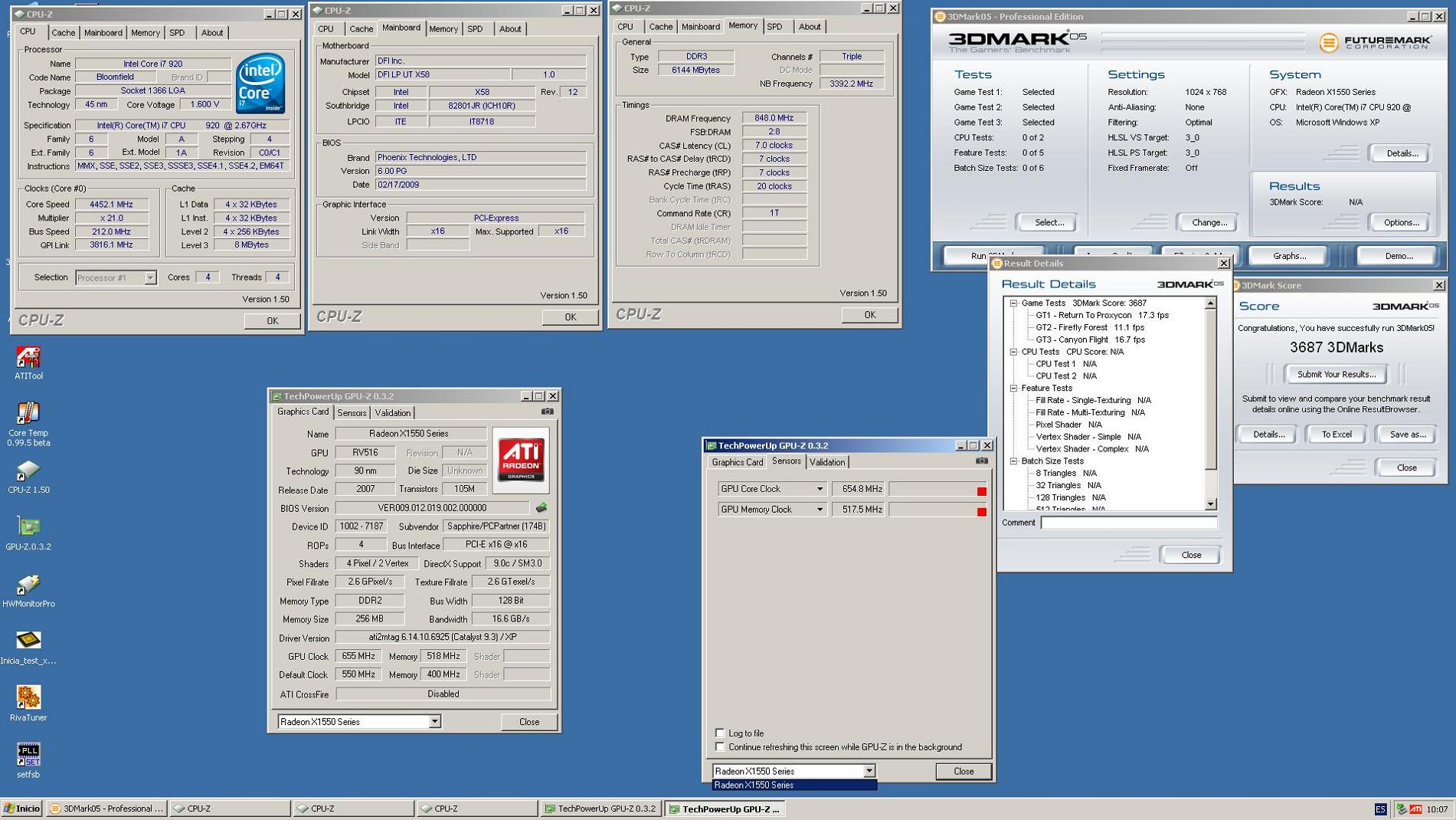Click Options button under 3DMark Results
This screenshot has width=1456, height=820.
click(x=1399, y=222)
